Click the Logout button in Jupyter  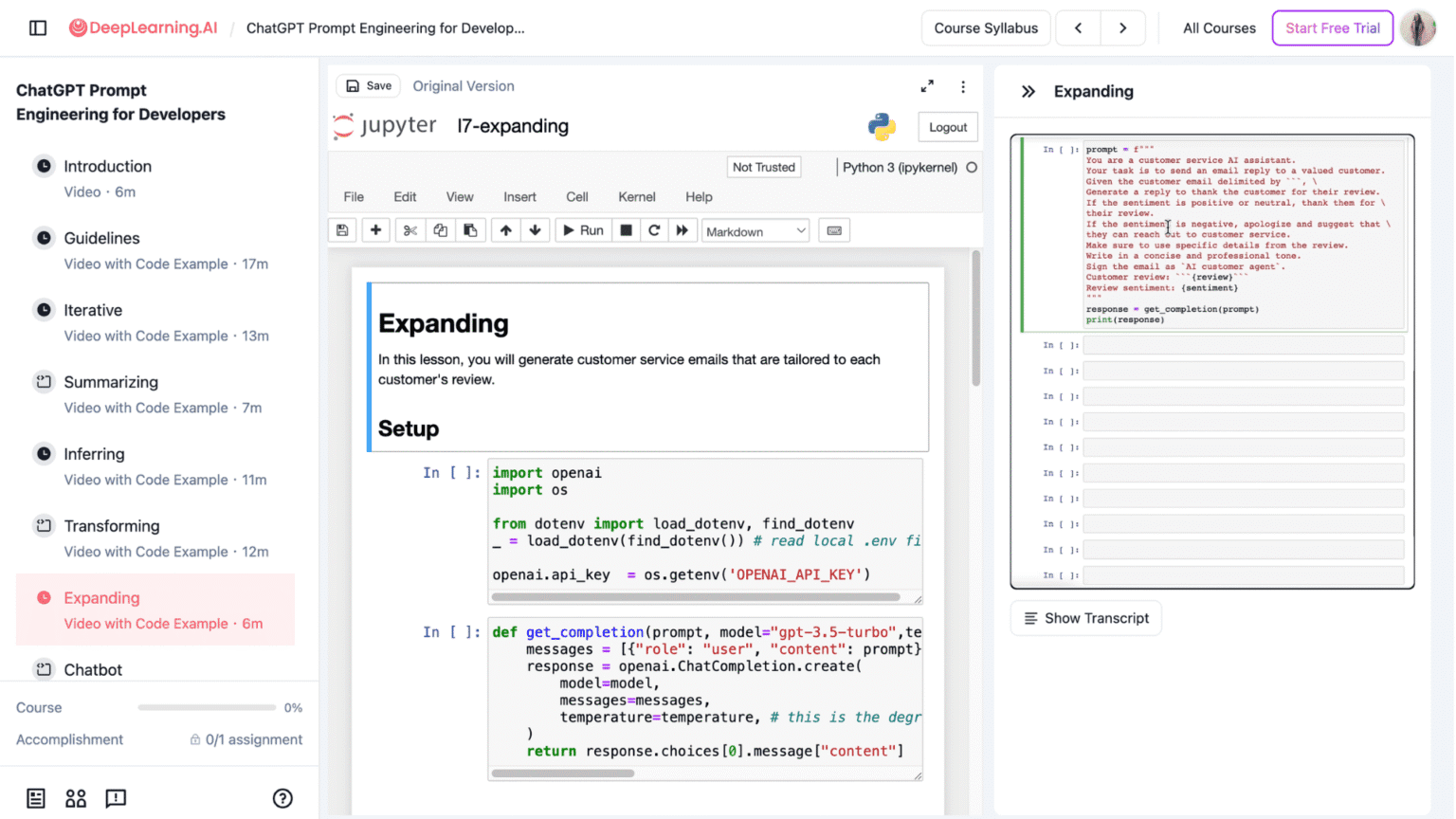(948, 127)
